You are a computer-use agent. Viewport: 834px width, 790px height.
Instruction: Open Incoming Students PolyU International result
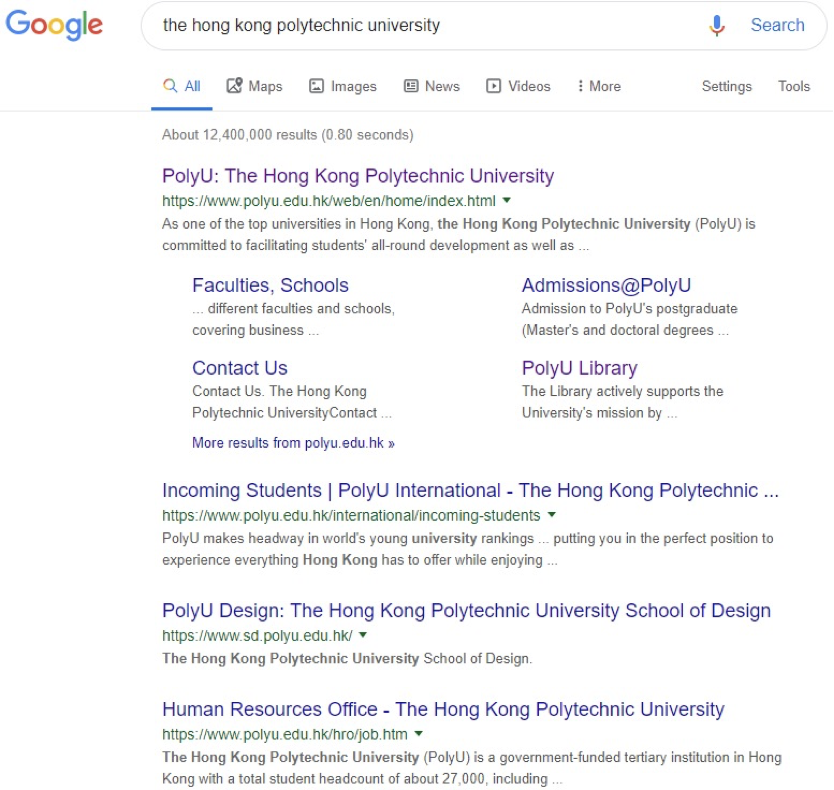(471, 490)
